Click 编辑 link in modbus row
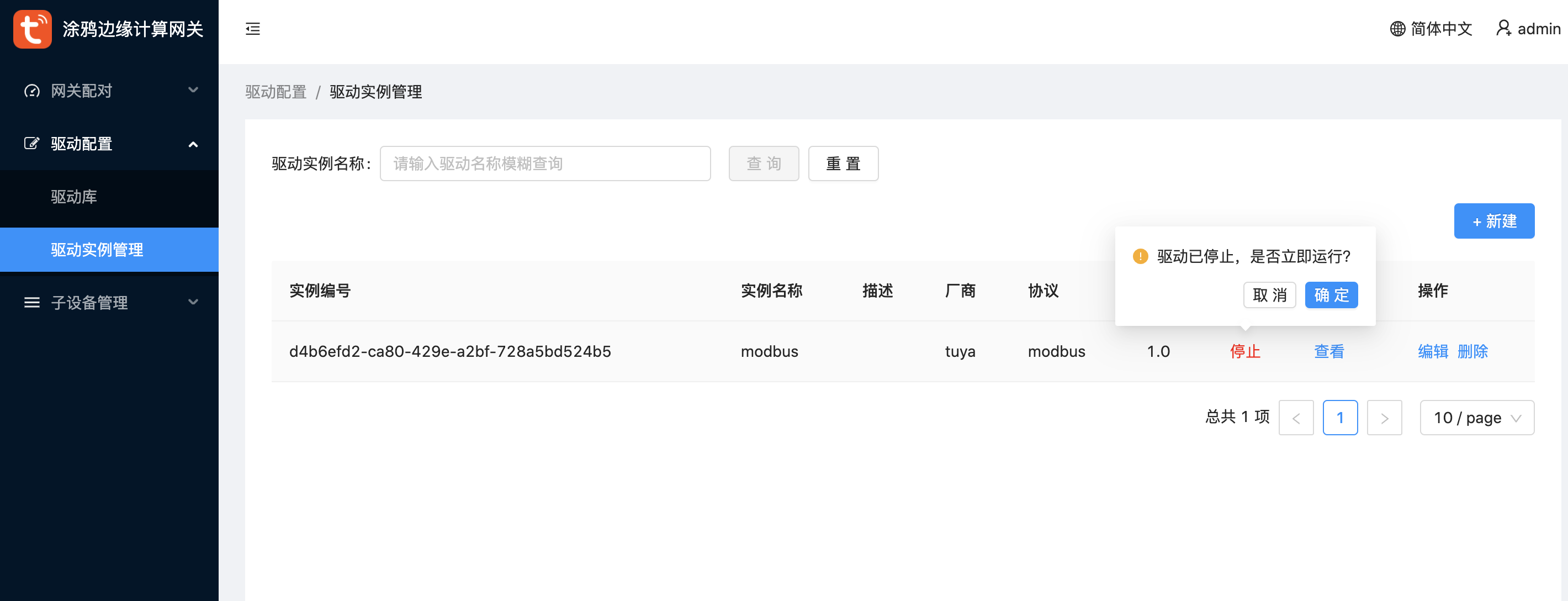This screenshot has width=1568, height=601. coord(1433,351)
